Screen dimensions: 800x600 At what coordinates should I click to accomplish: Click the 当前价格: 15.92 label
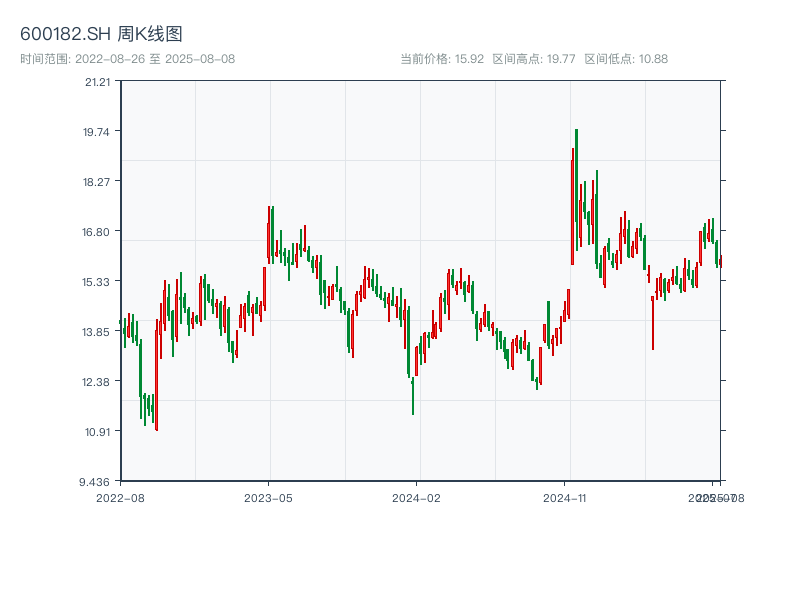[442, 59]
